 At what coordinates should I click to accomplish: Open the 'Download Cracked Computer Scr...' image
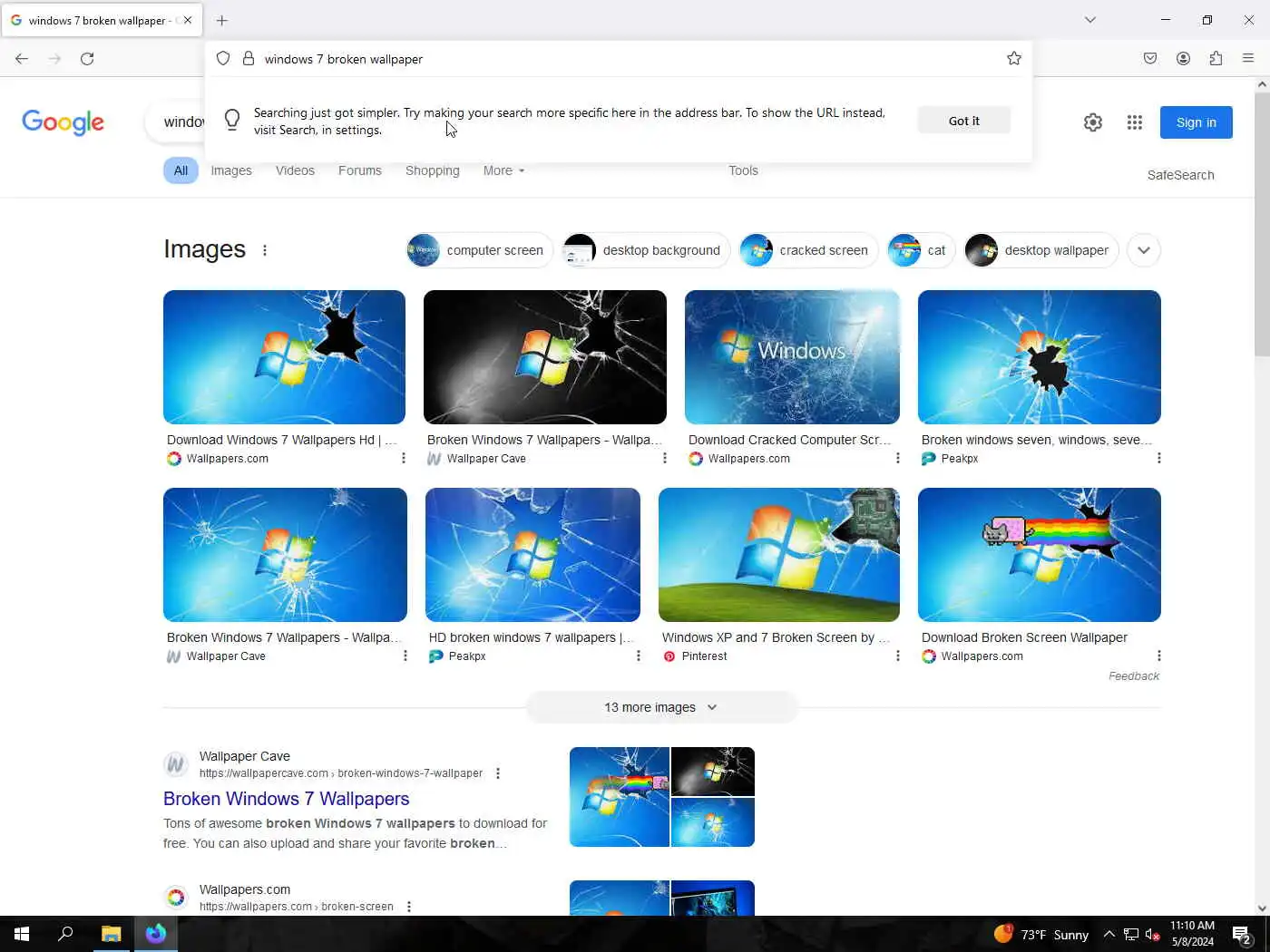[x=792, y=357]
